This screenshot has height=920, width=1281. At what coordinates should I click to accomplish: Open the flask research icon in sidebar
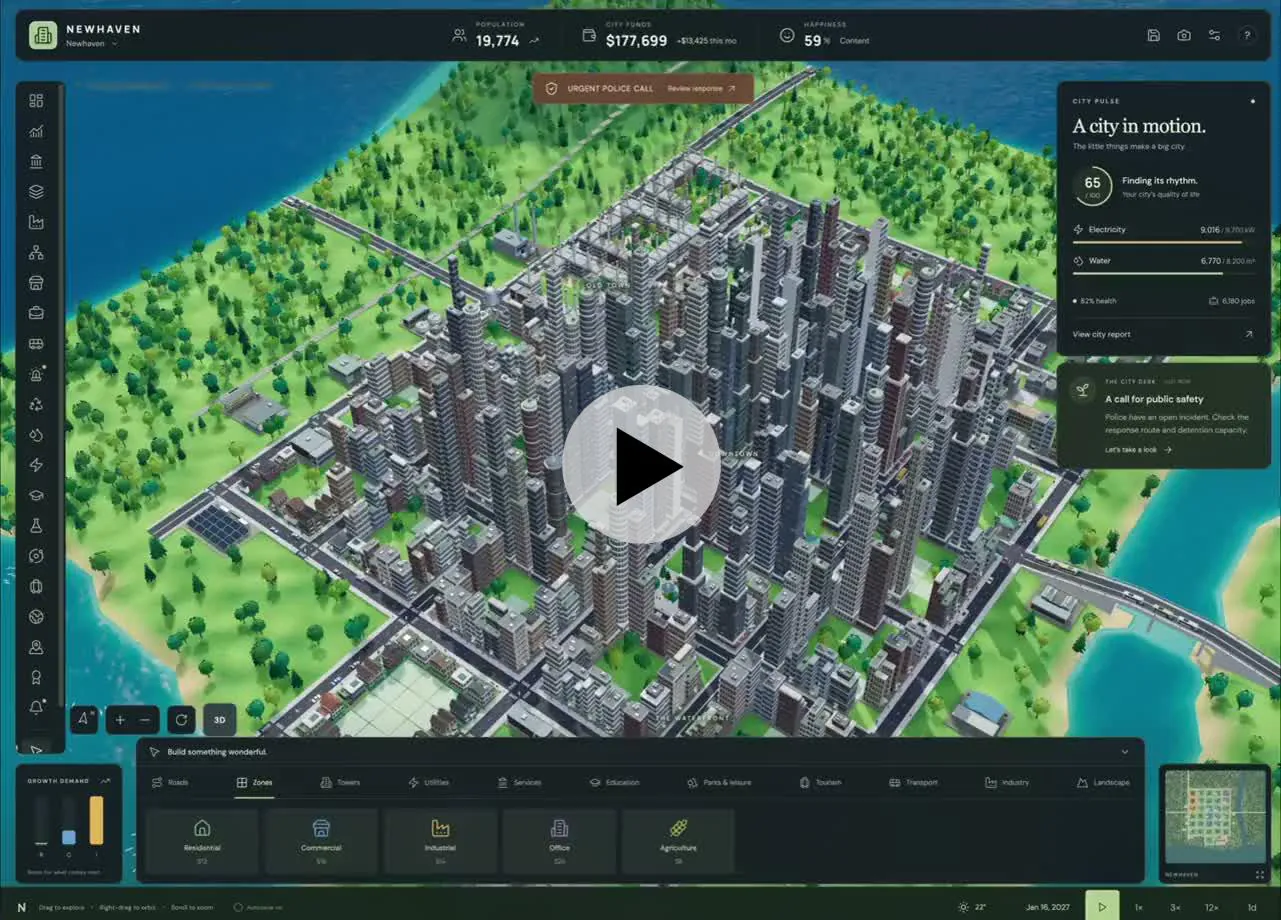point(36,526)
